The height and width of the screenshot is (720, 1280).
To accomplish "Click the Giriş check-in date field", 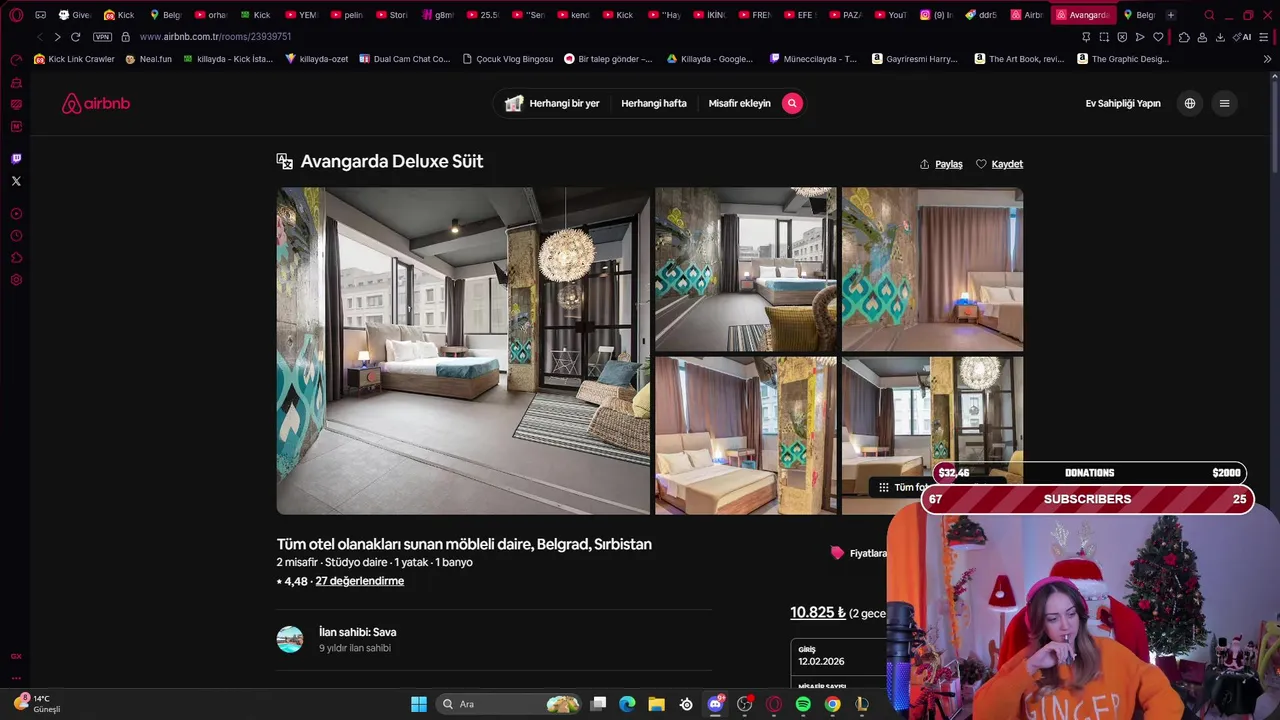I will click(x=838, y=655).
